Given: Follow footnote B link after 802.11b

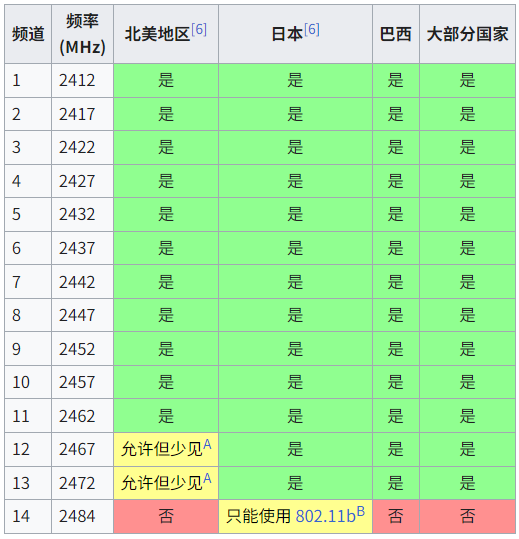Looking at the screenshot, I should pyautogui.click(x=360, y=512).
